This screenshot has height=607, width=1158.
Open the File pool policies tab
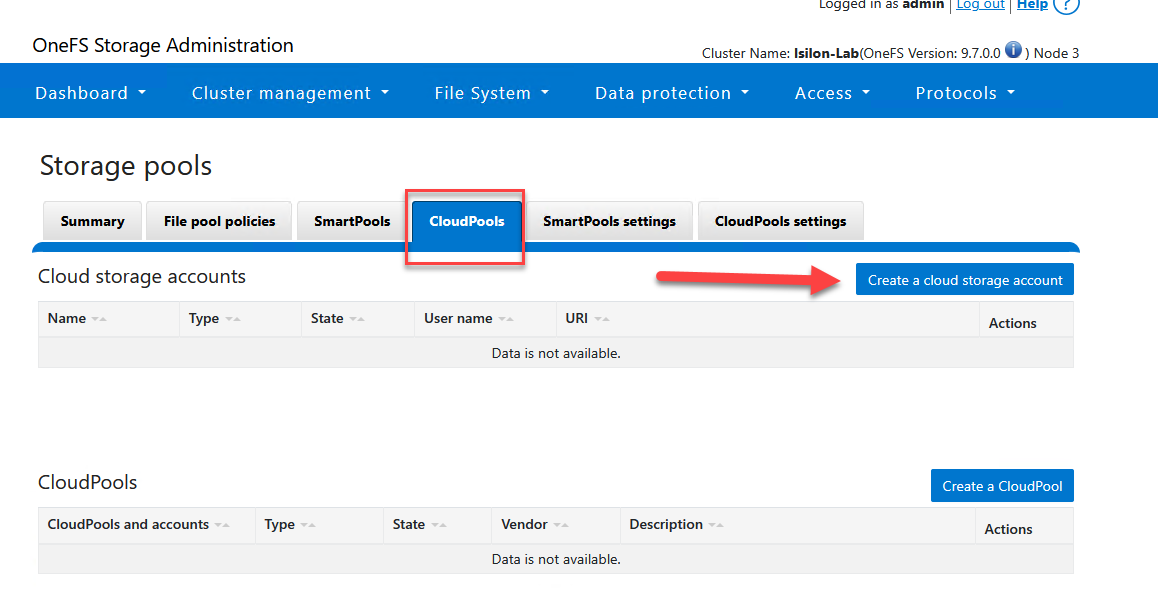tap(218, 220)
